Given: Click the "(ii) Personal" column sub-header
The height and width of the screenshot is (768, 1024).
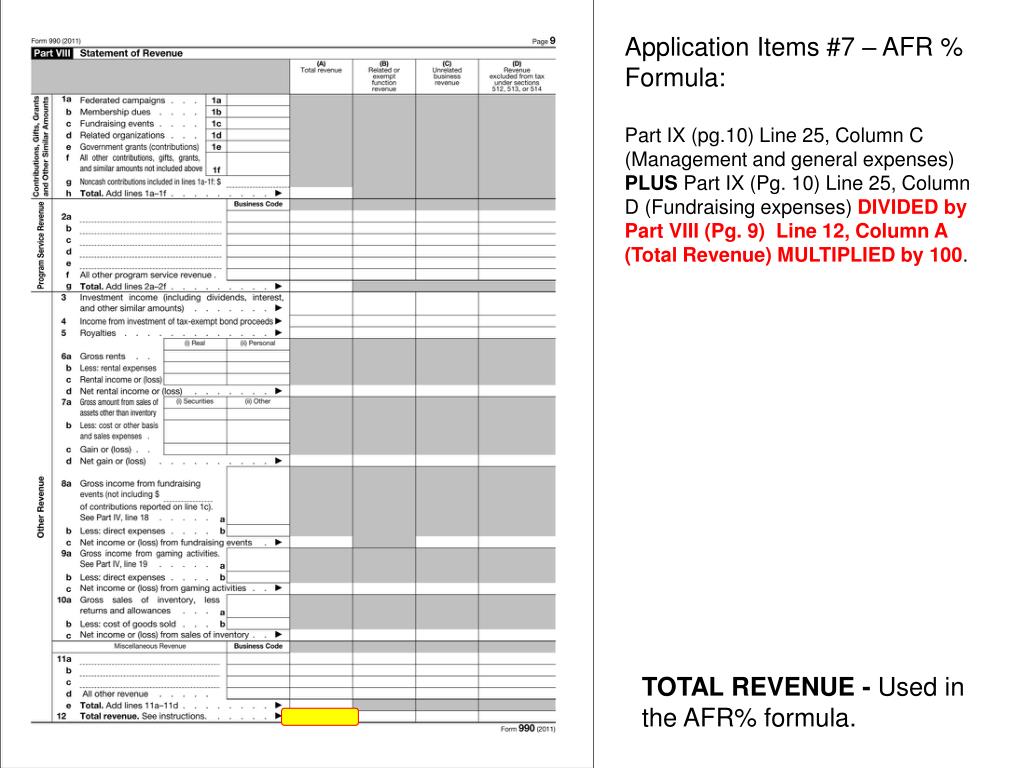Looking at the screenshot, I should (x=258, y=344).
